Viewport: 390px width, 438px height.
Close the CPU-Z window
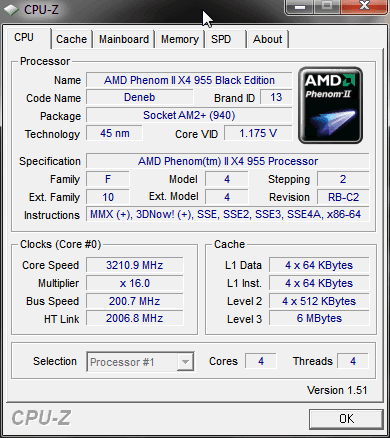(365, 7)
